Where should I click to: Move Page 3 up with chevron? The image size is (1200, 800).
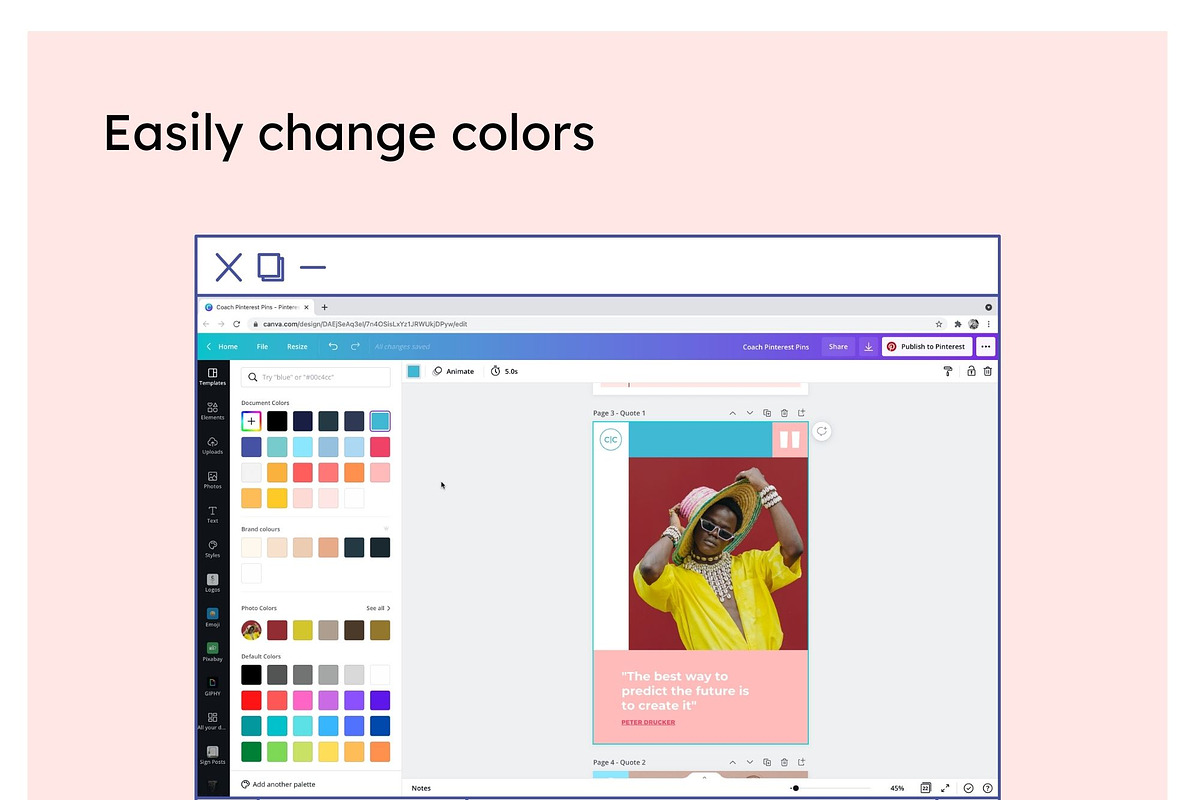(x=732, y=413)
